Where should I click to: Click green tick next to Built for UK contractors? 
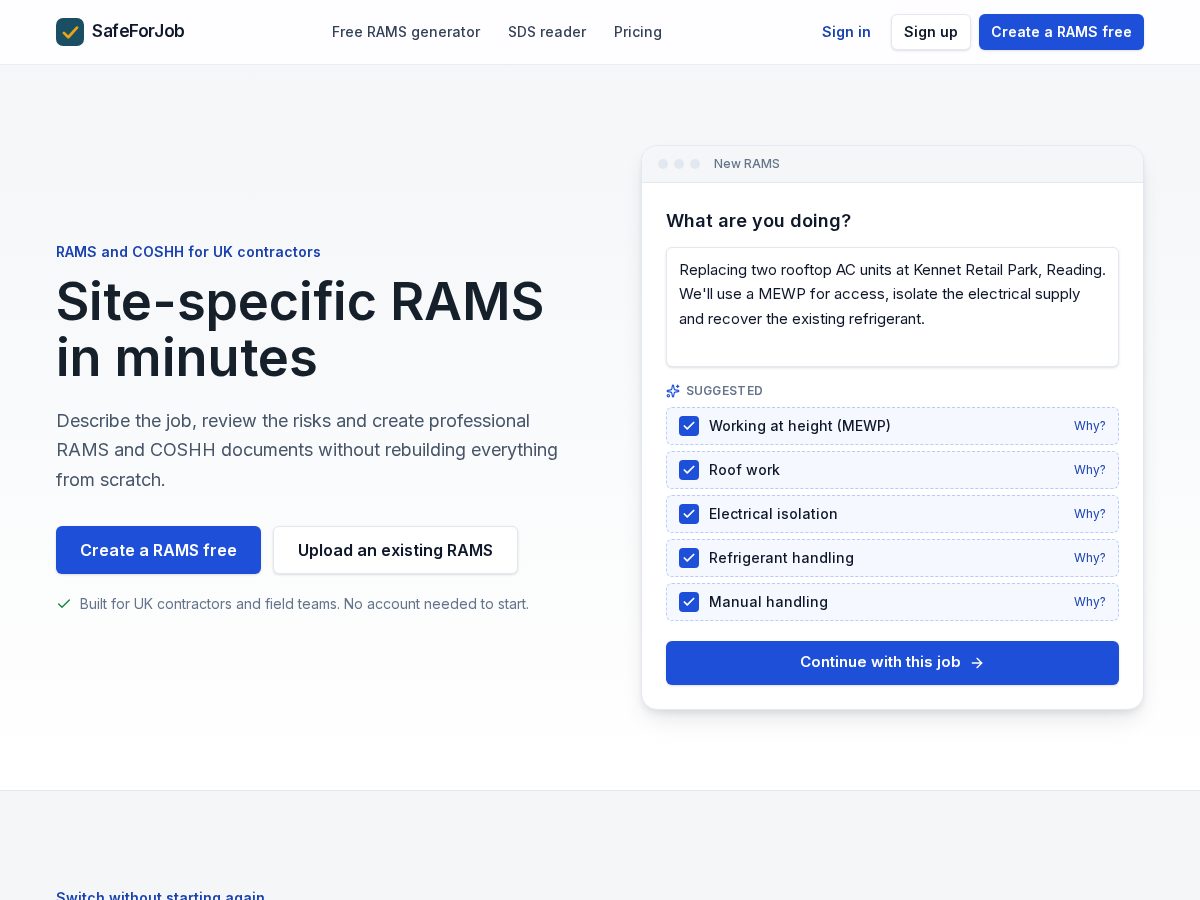coord(64,604)
